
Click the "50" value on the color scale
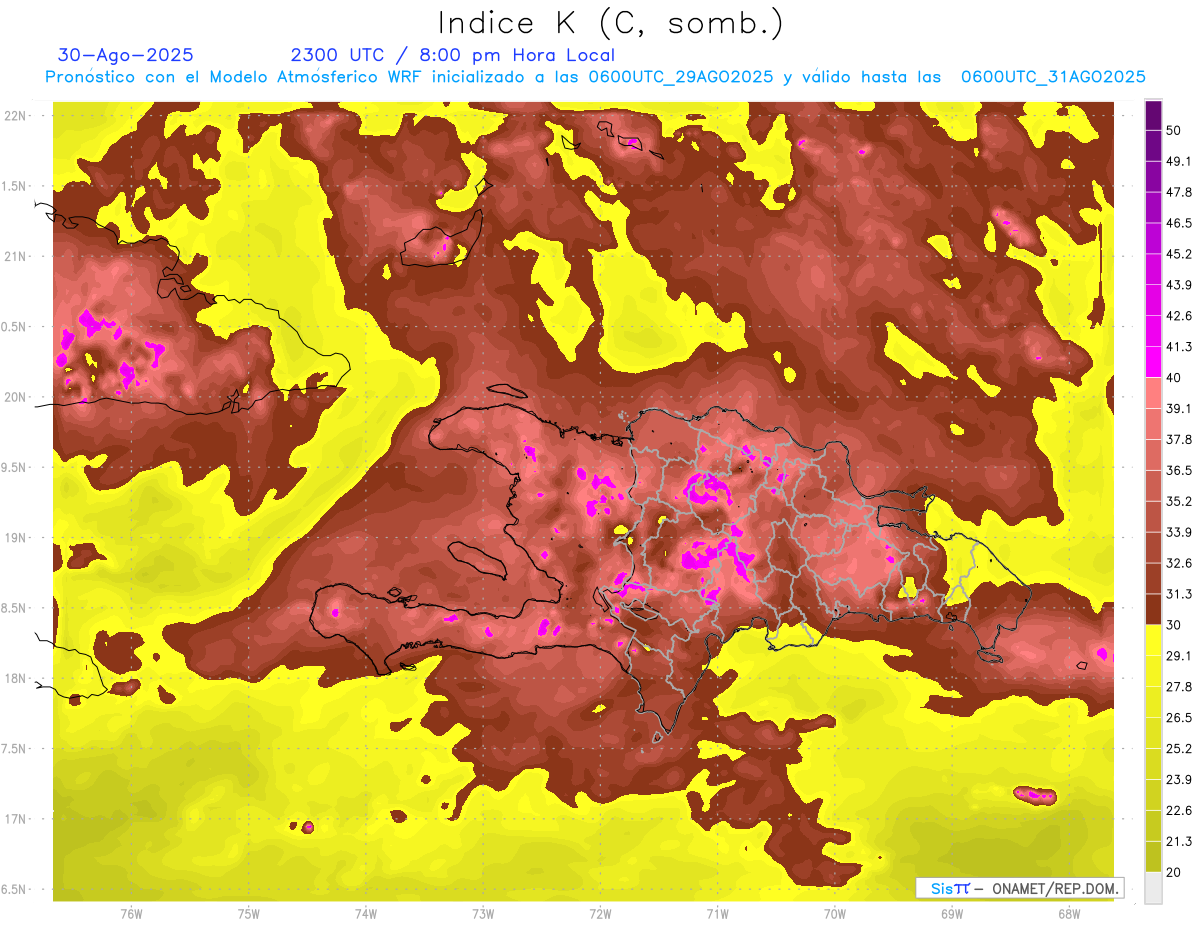(1173, 130)
